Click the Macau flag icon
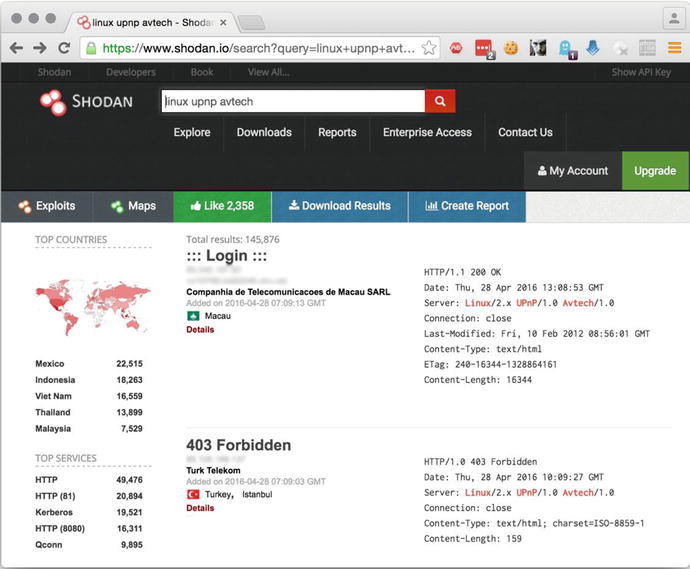Viewport: 690px width, 569px height. coord(193,316)
